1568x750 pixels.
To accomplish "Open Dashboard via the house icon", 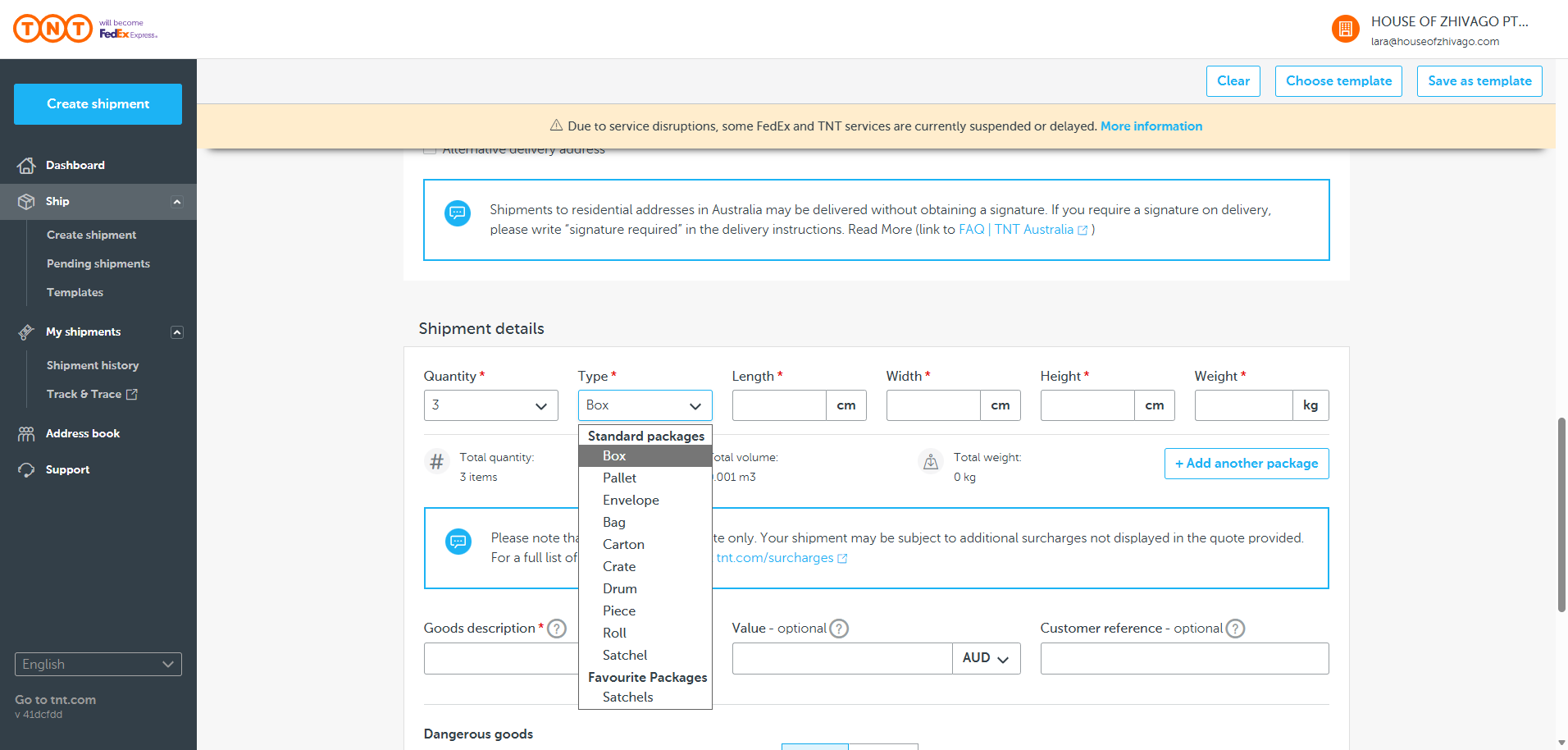I will pos(26,166).
